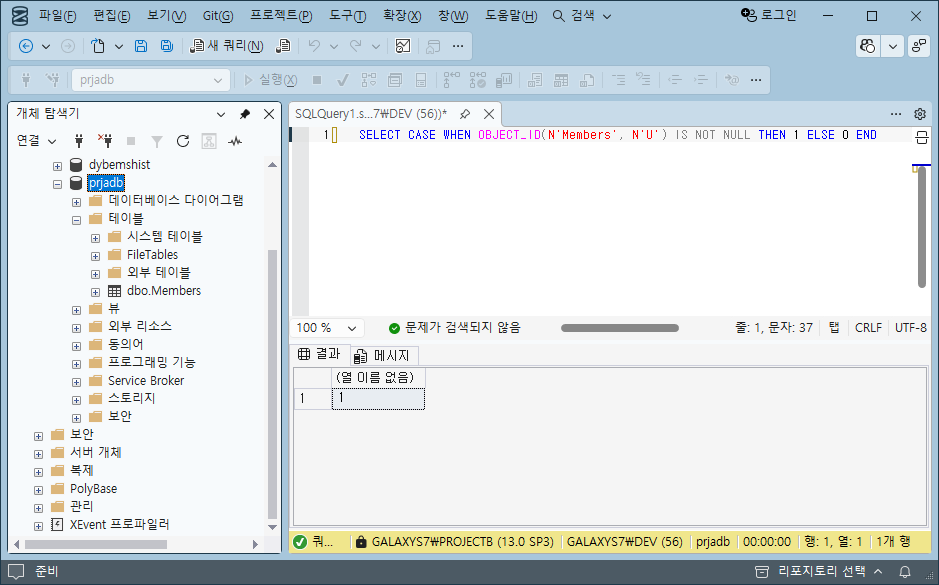Viewport: 939px width, 585px height.
Task: Open the 프로젝트 (Project) menu
Action: [x=281, y=16]
